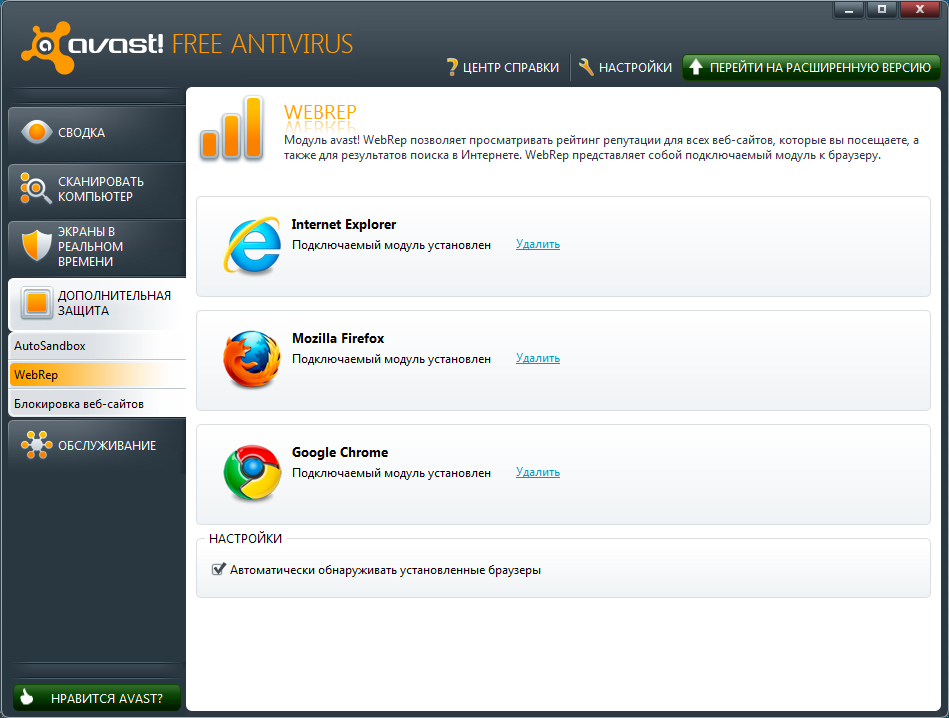This screenshot has width=949, height=718.
Task: Close the avast window
Action: (x=920, y=10)
